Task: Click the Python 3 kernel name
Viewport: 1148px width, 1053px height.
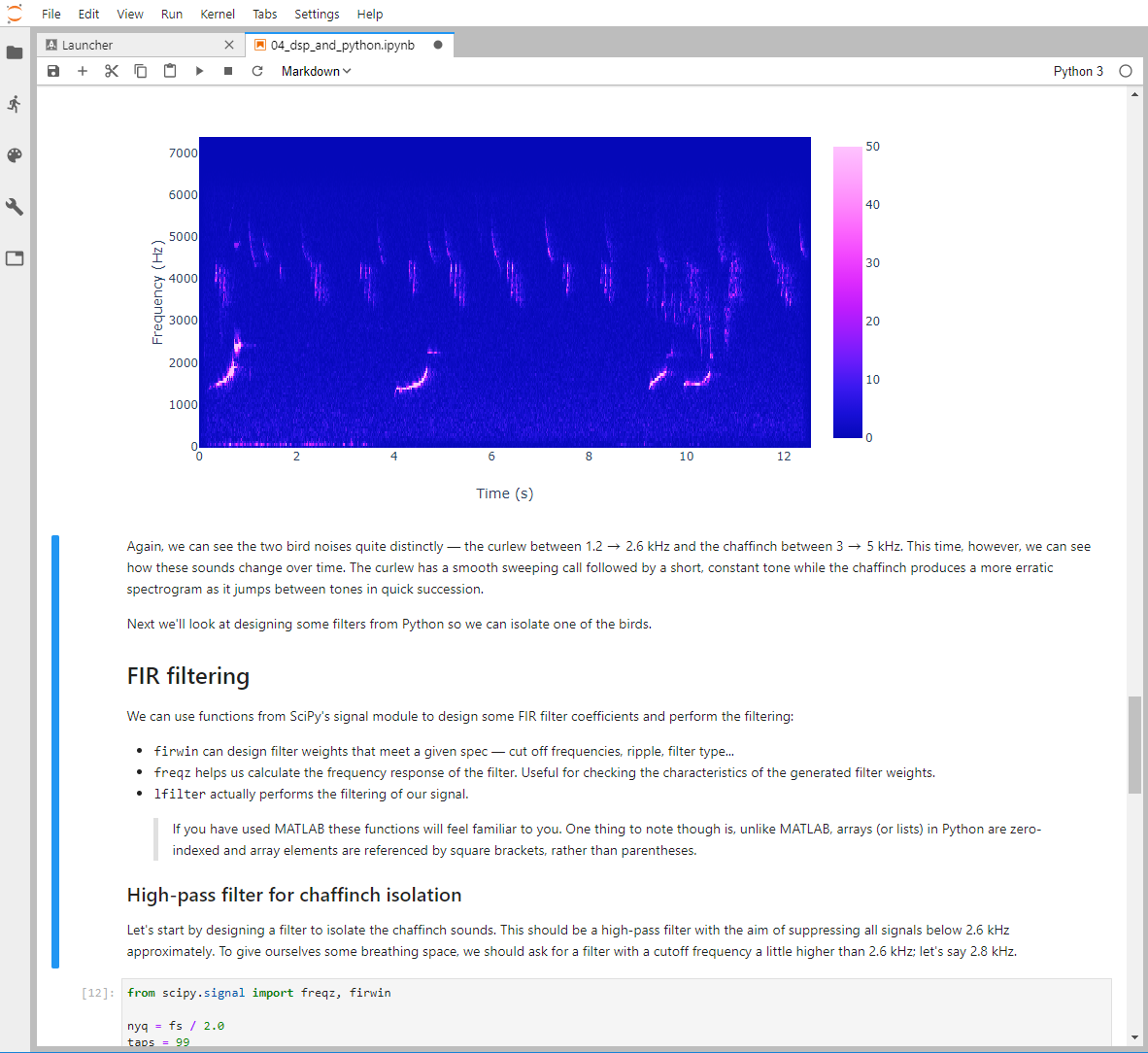Action: pyautogui.click(x=1078, y=71)
